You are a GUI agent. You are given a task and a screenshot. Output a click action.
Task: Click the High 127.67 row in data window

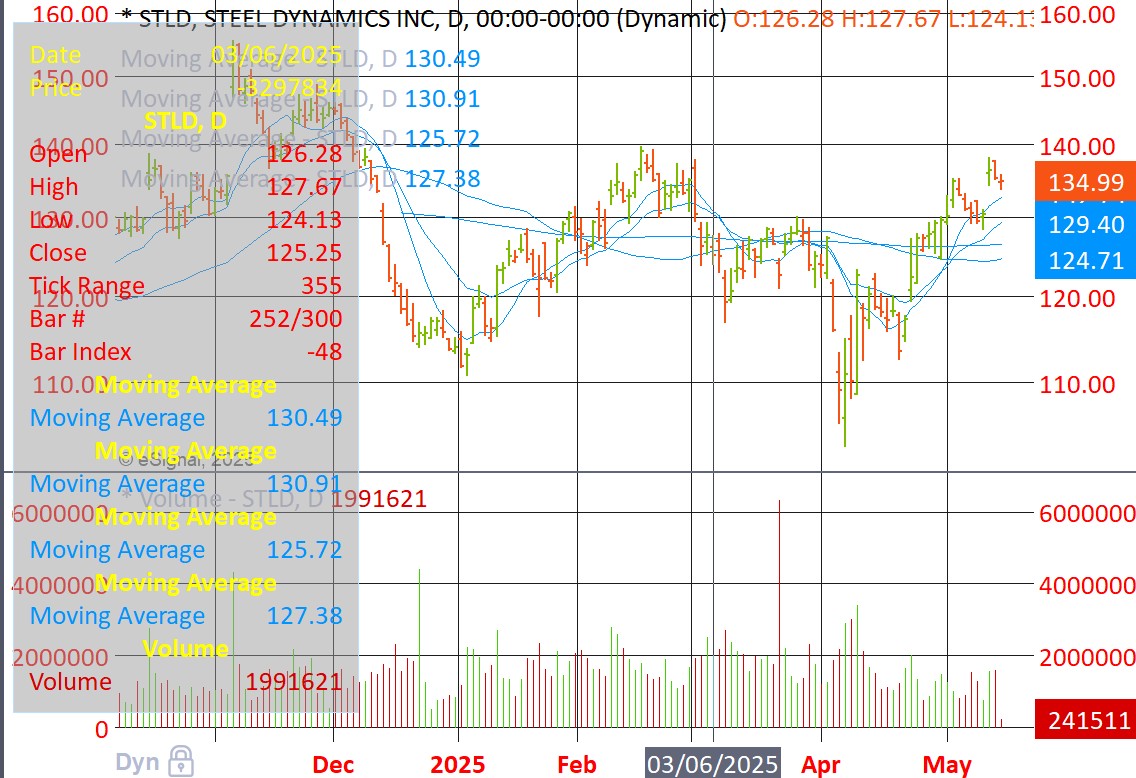pyautogui.click(x=185, y=187)
